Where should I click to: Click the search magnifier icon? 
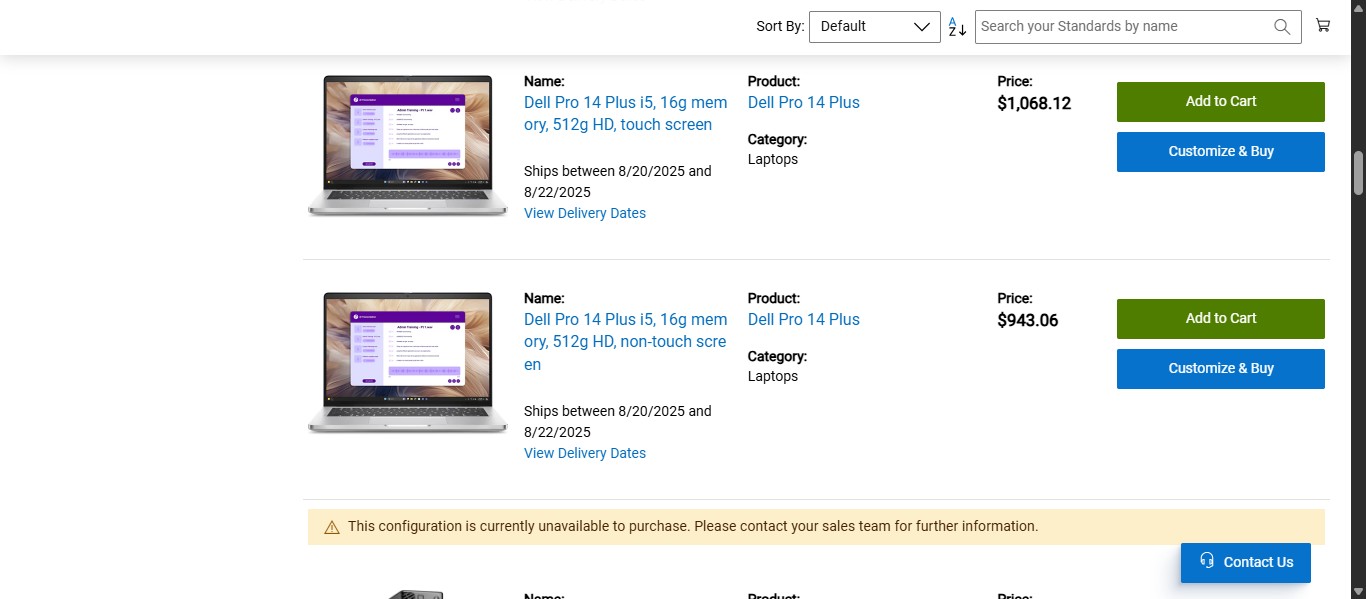[1281, 26]
